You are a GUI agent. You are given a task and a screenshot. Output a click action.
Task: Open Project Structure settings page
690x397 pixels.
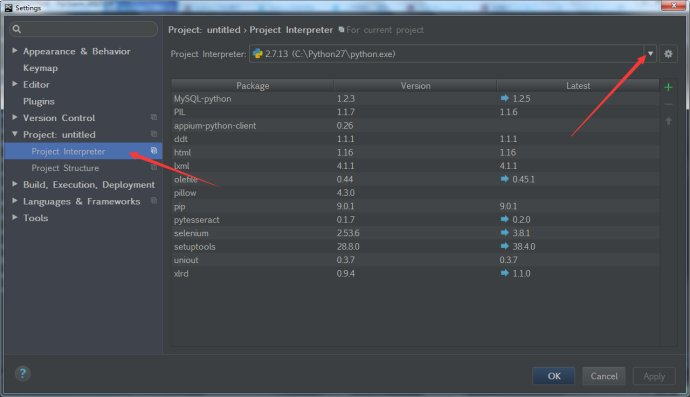pyautogui.click(x=65, y=168)
